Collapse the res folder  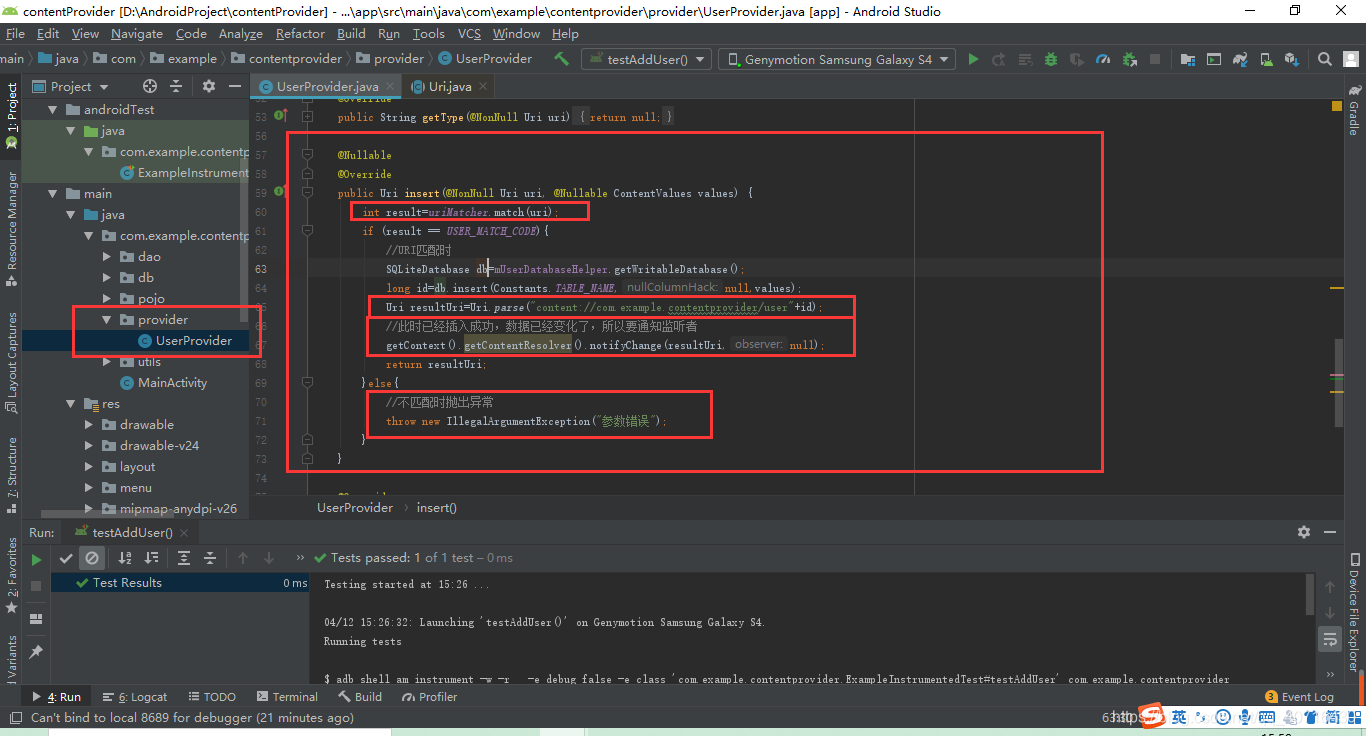(x=71, y=404)
